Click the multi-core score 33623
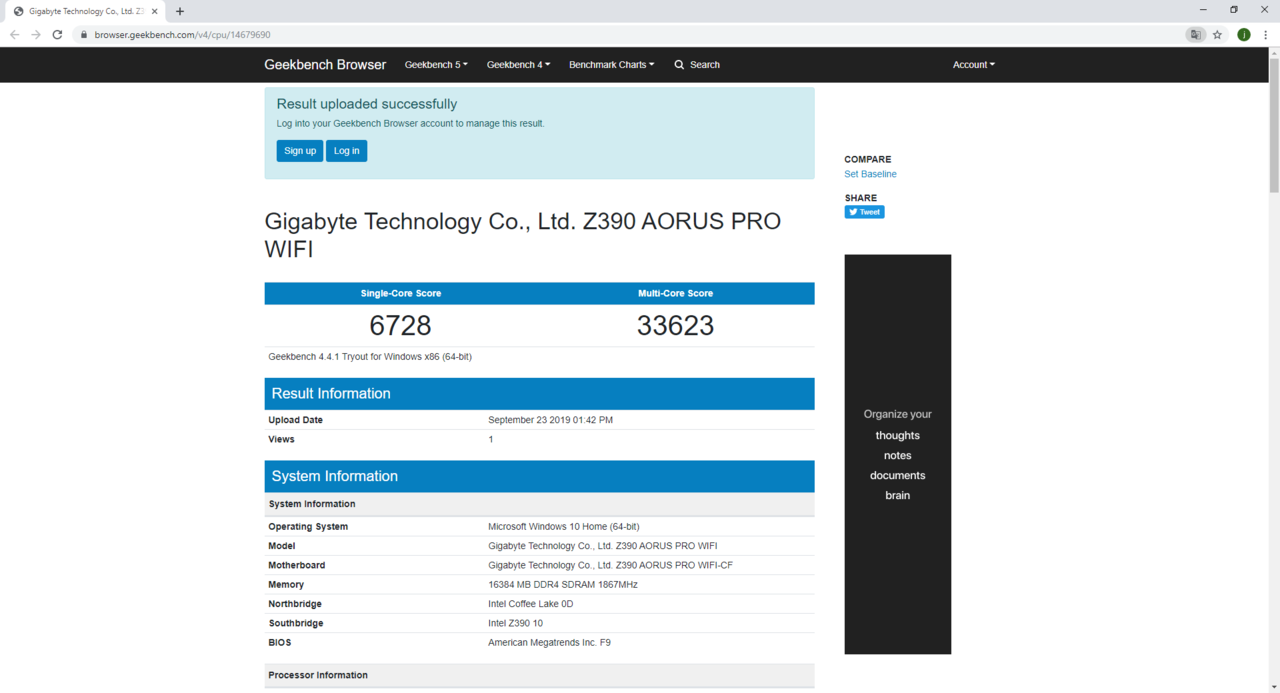This screenshot has height=693, width=1280. (676, 326)
